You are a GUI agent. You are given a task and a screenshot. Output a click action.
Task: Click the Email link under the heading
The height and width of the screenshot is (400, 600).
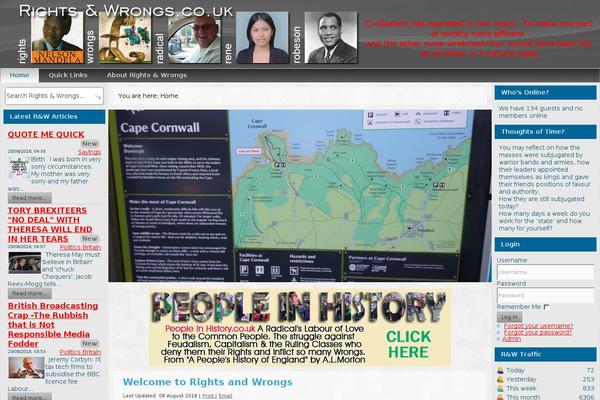tap(225, 396)
